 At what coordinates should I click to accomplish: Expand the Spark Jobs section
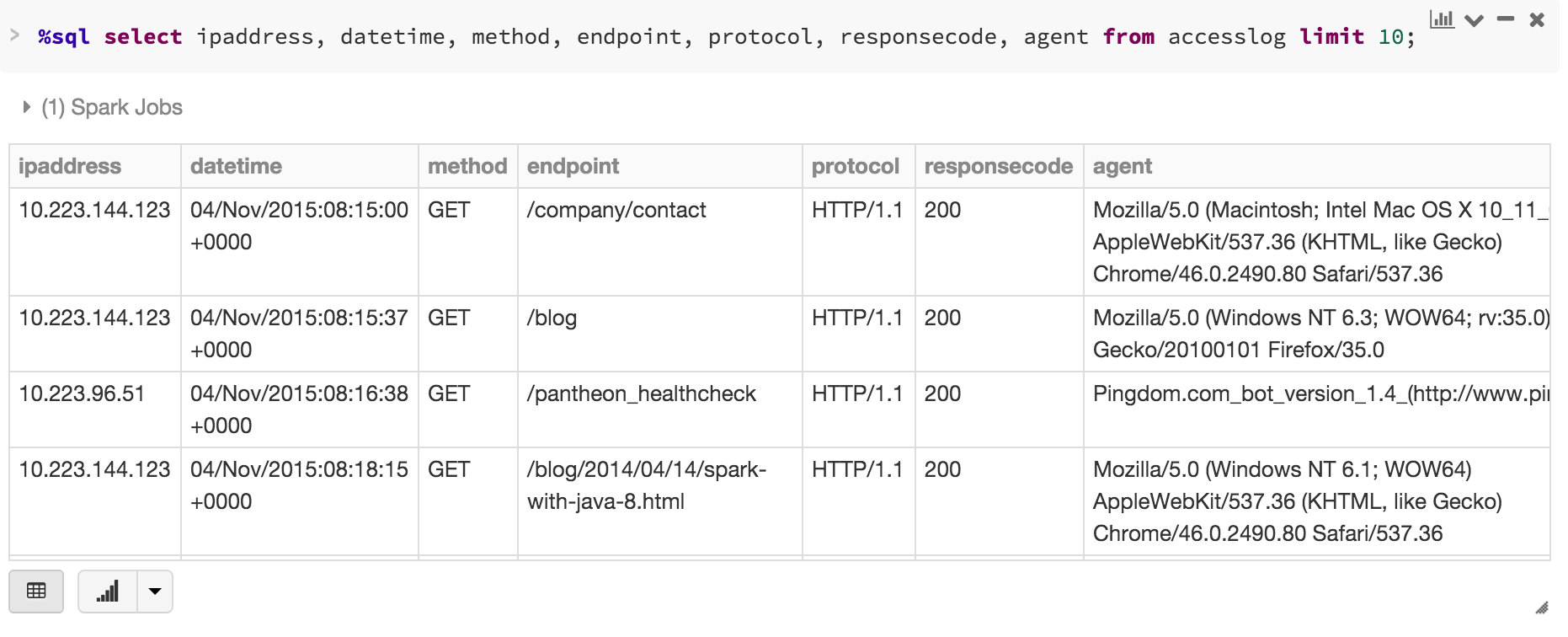[27, 107]
